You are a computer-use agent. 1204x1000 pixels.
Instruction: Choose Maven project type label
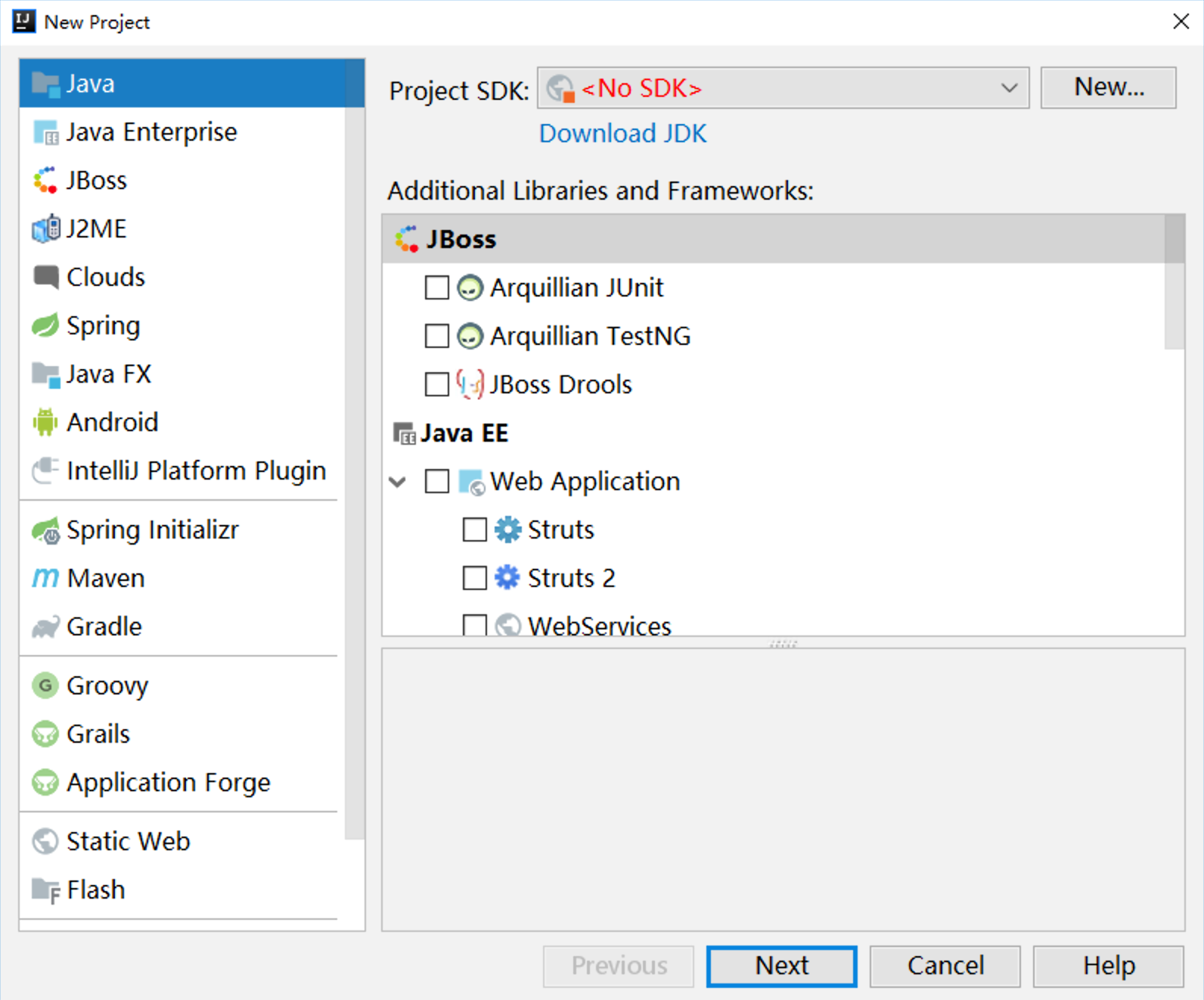pyautogui.click(x=106, y=579)
